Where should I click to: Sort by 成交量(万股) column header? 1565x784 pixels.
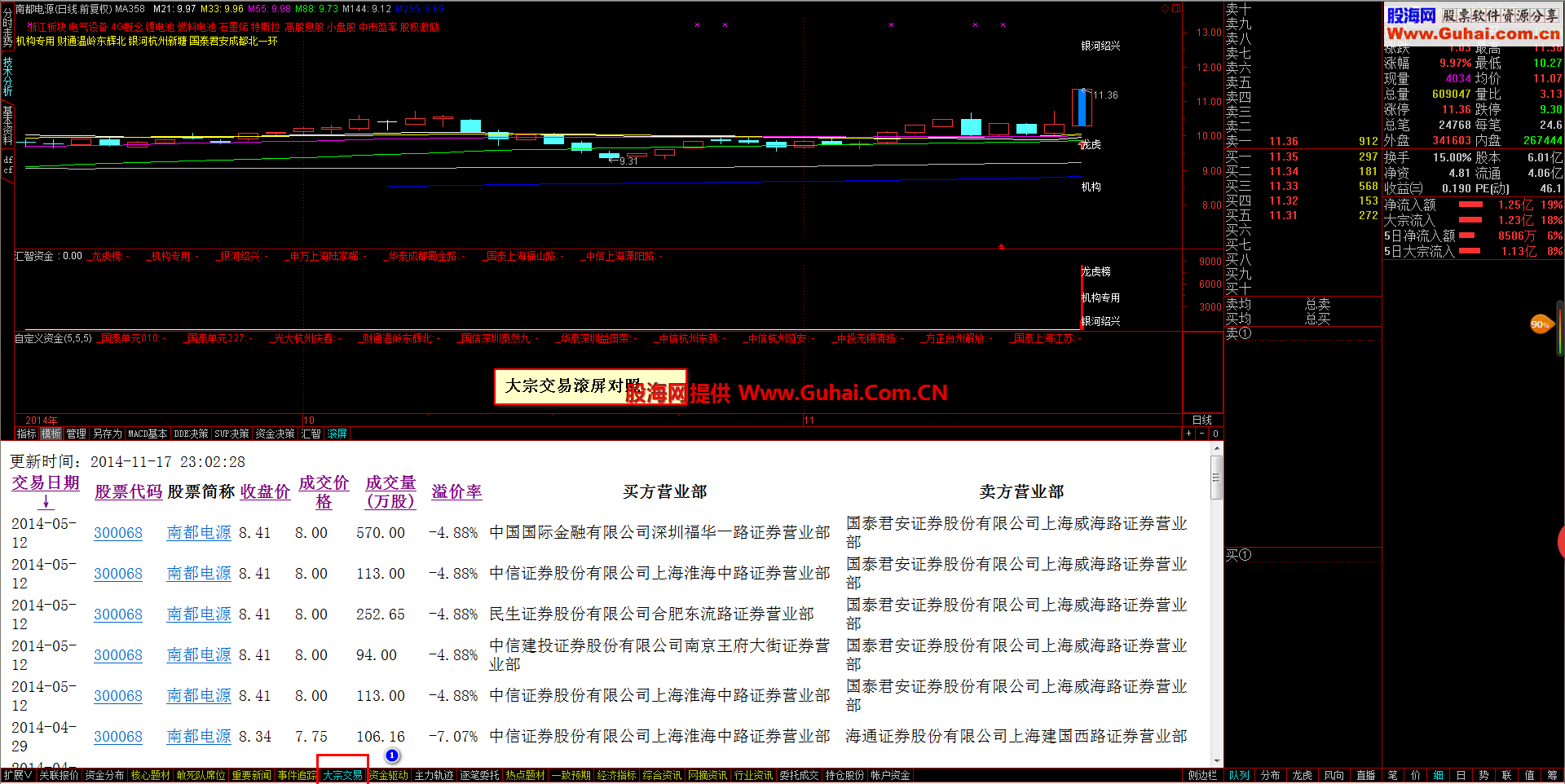390,491
